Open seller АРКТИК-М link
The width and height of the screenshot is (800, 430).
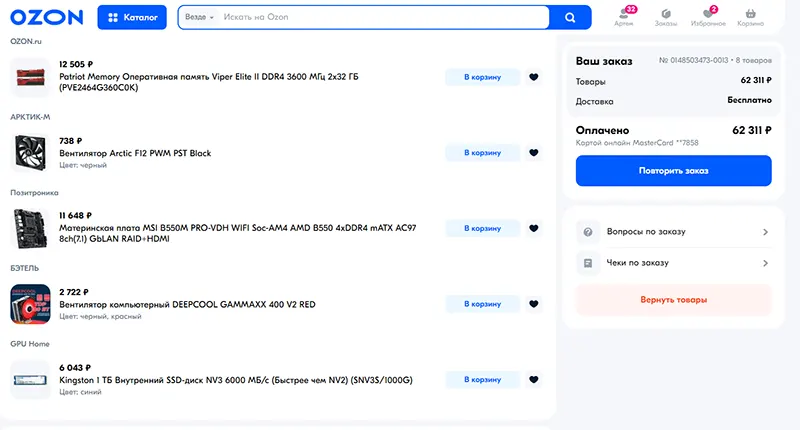(x=30, y=117)
